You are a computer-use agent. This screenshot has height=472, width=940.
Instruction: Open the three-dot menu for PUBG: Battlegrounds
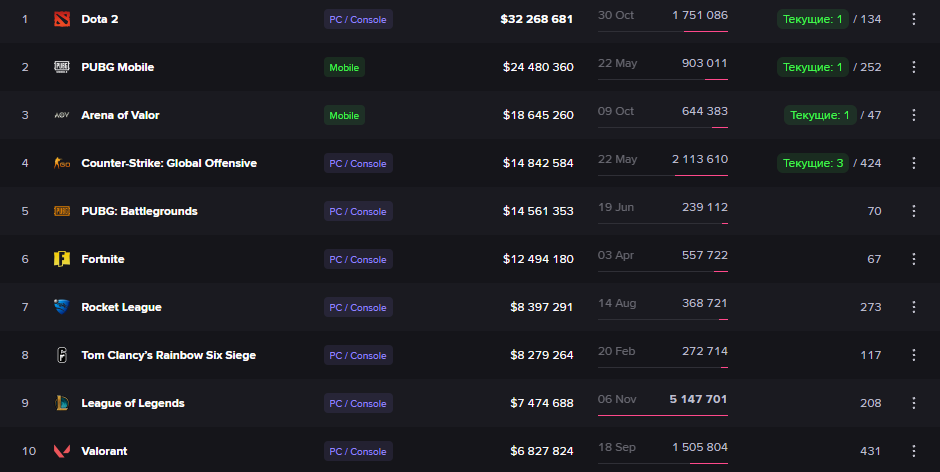pyautogui.click(x=914, y=211)
